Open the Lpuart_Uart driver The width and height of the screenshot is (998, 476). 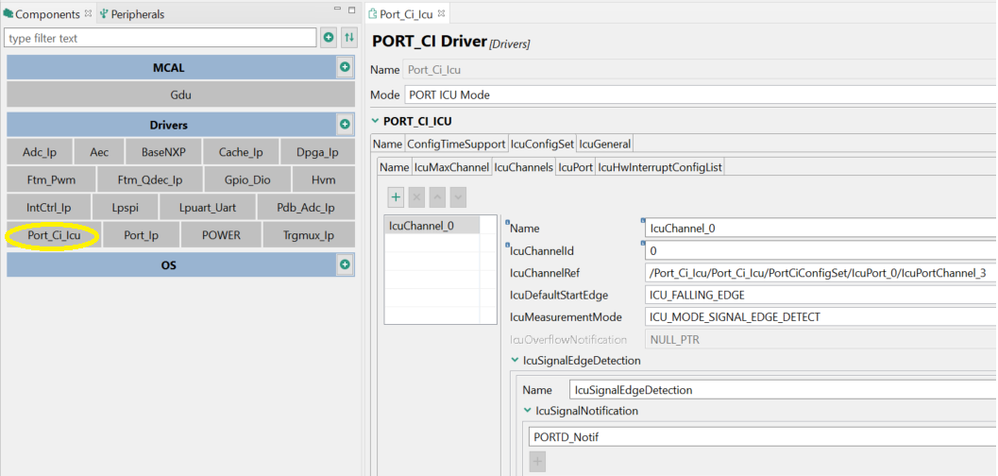pos(207,207)
